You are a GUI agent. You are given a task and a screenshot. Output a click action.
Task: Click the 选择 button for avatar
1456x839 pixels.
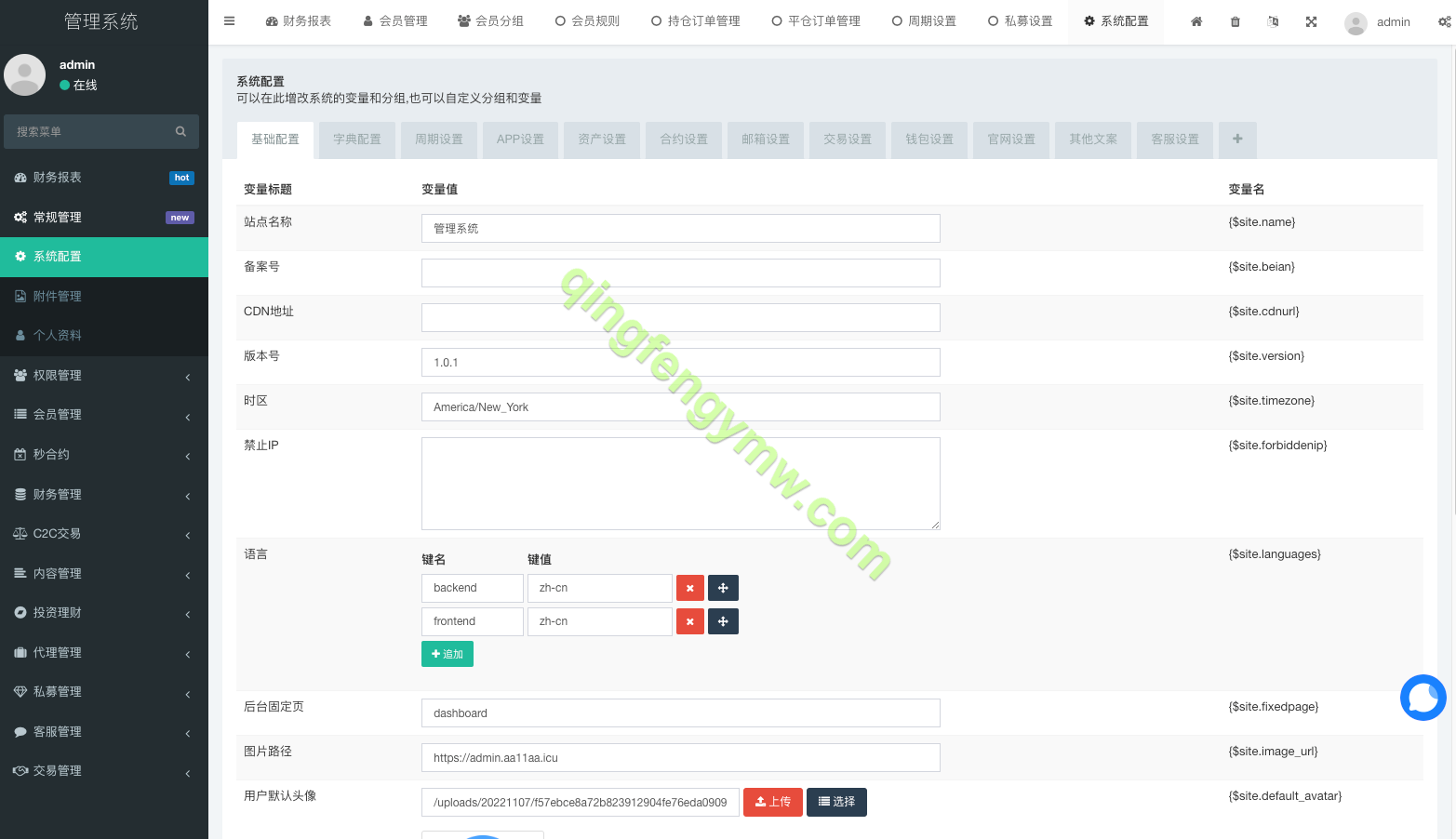pyautogui.click(x=836, y=802)
